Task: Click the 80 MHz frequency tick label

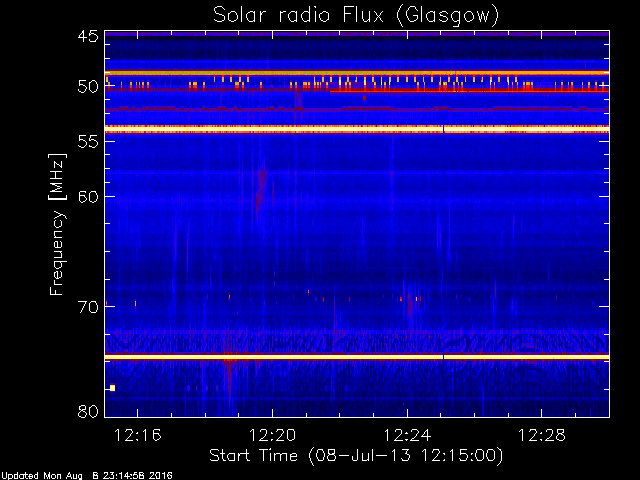Action: [87, 411]
